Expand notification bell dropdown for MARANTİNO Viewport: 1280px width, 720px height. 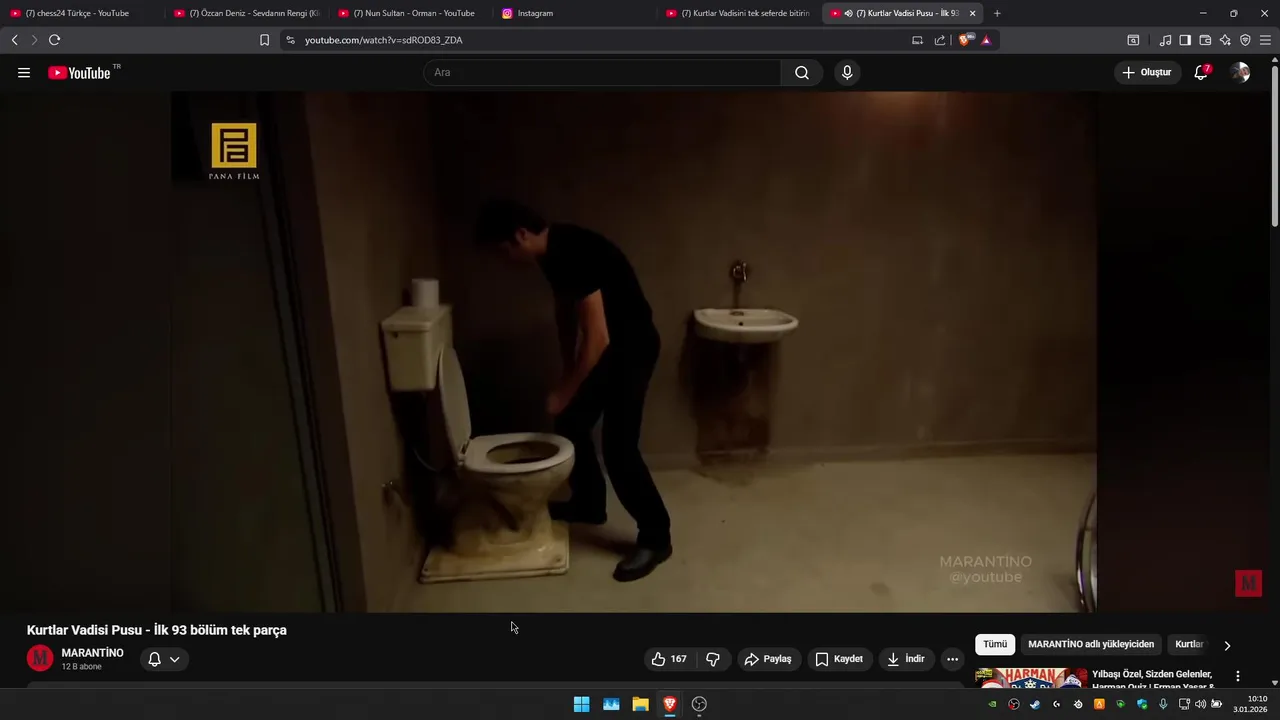click(164, 659)
